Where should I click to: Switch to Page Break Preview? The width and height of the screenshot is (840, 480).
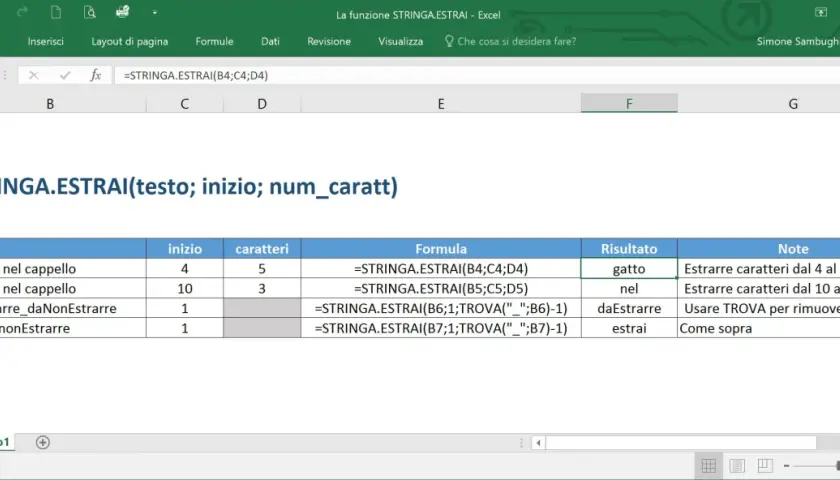pos(765,466)
